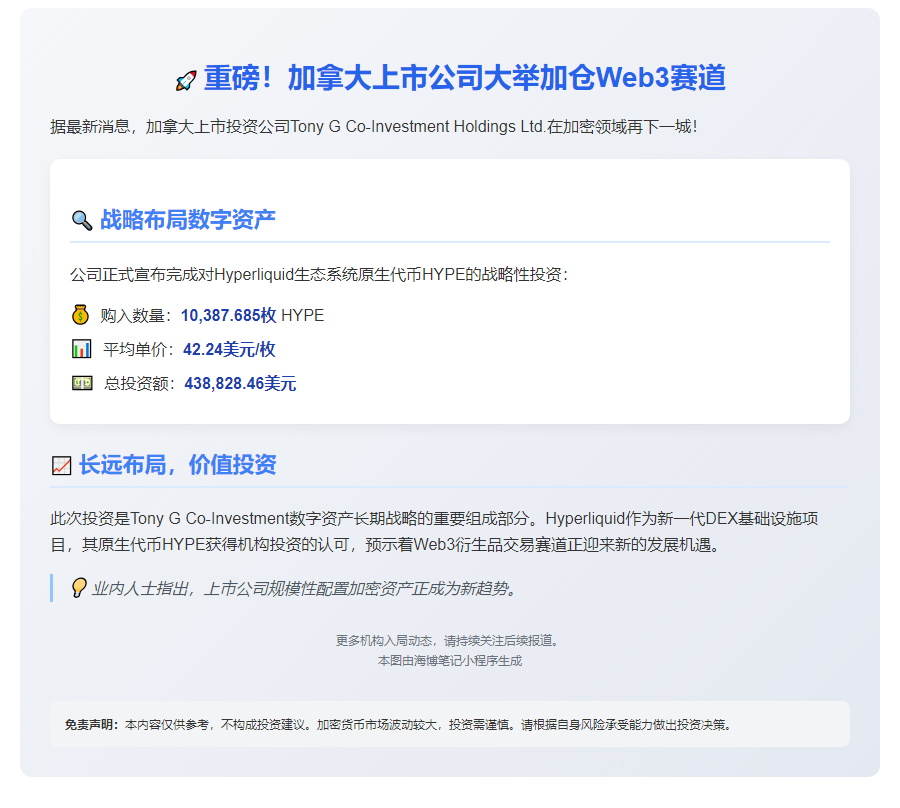The height and width of the screenshot is (808, 900).
Task: Click the rocket emoji beside the headline
Action: (x=186, y=80)
